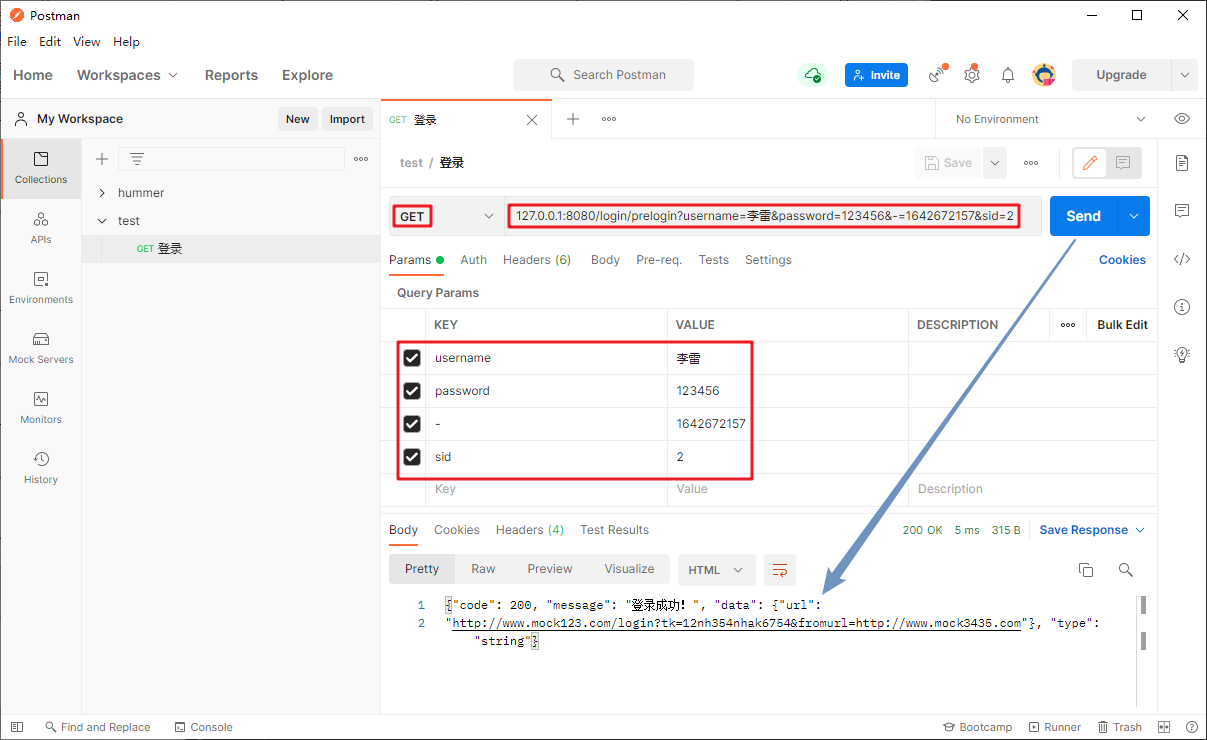Open Find and Replace in status bar

(x=97, y=727)
